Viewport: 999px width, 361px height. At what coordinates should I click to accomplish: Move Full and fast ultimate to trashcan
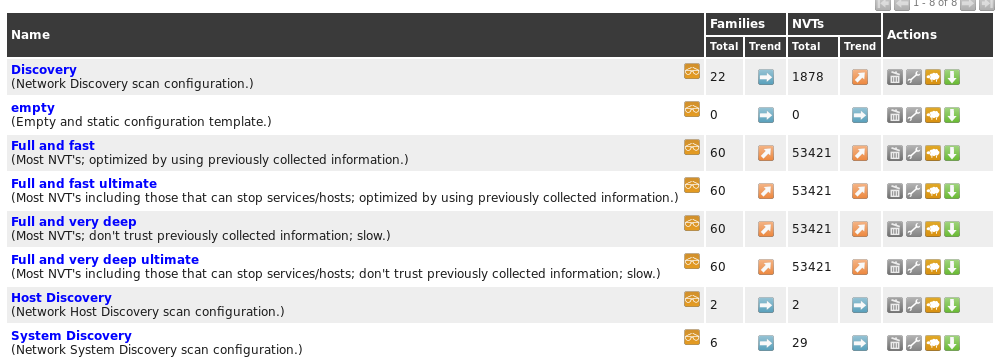tap(895, 192)
